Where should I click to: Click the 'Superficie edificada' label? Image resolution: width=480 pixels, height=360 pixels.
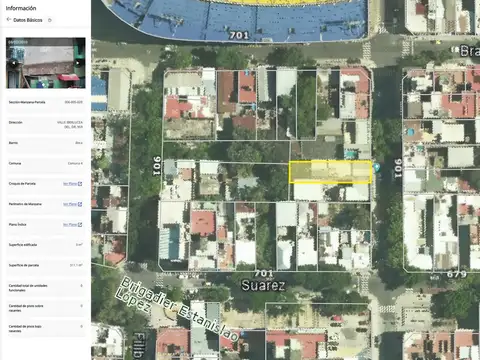23,245
